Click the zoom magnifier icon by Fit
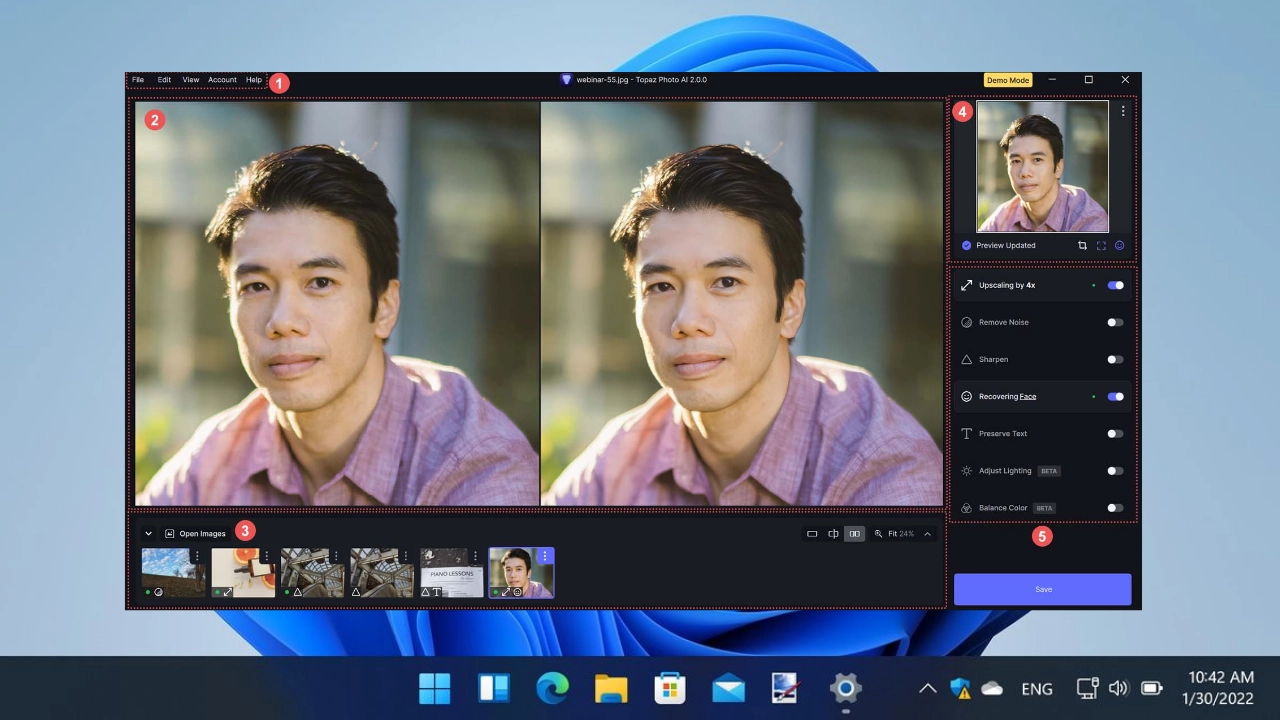The width and height of the screenshot is (1280, 720). [878, 534]
